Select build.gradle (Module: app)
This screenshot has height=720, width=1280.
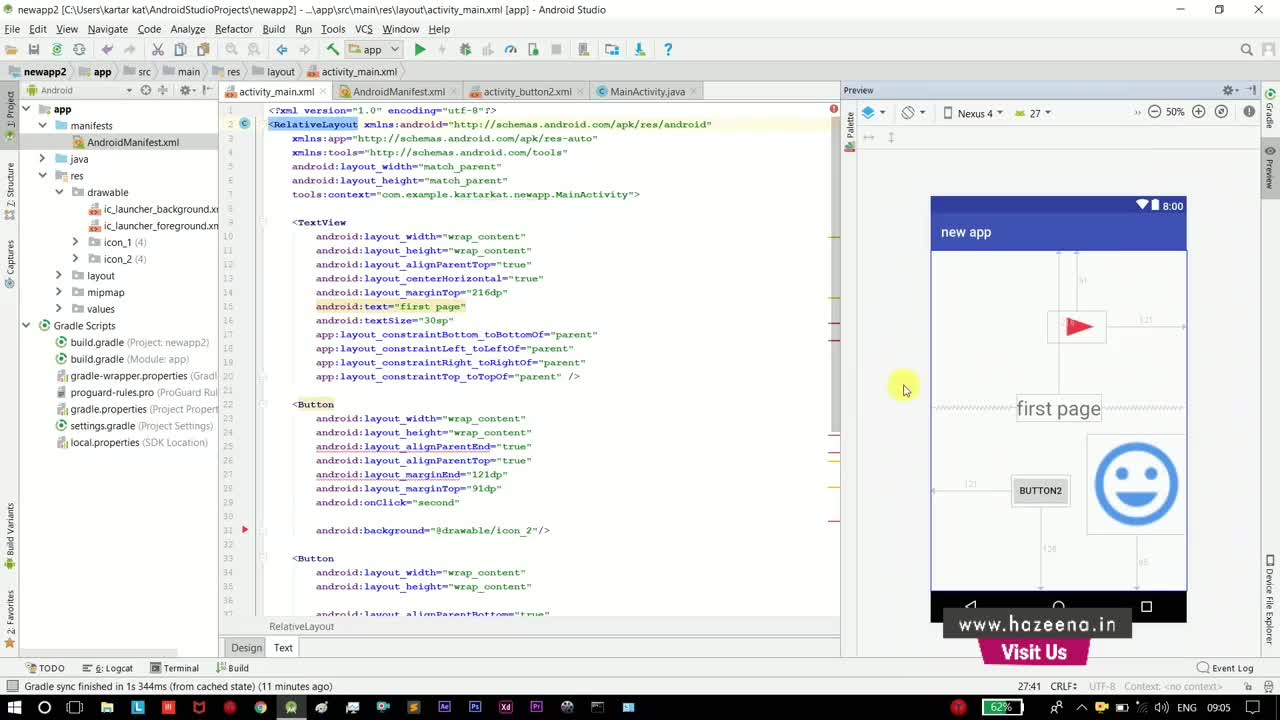tap(128, 359)
